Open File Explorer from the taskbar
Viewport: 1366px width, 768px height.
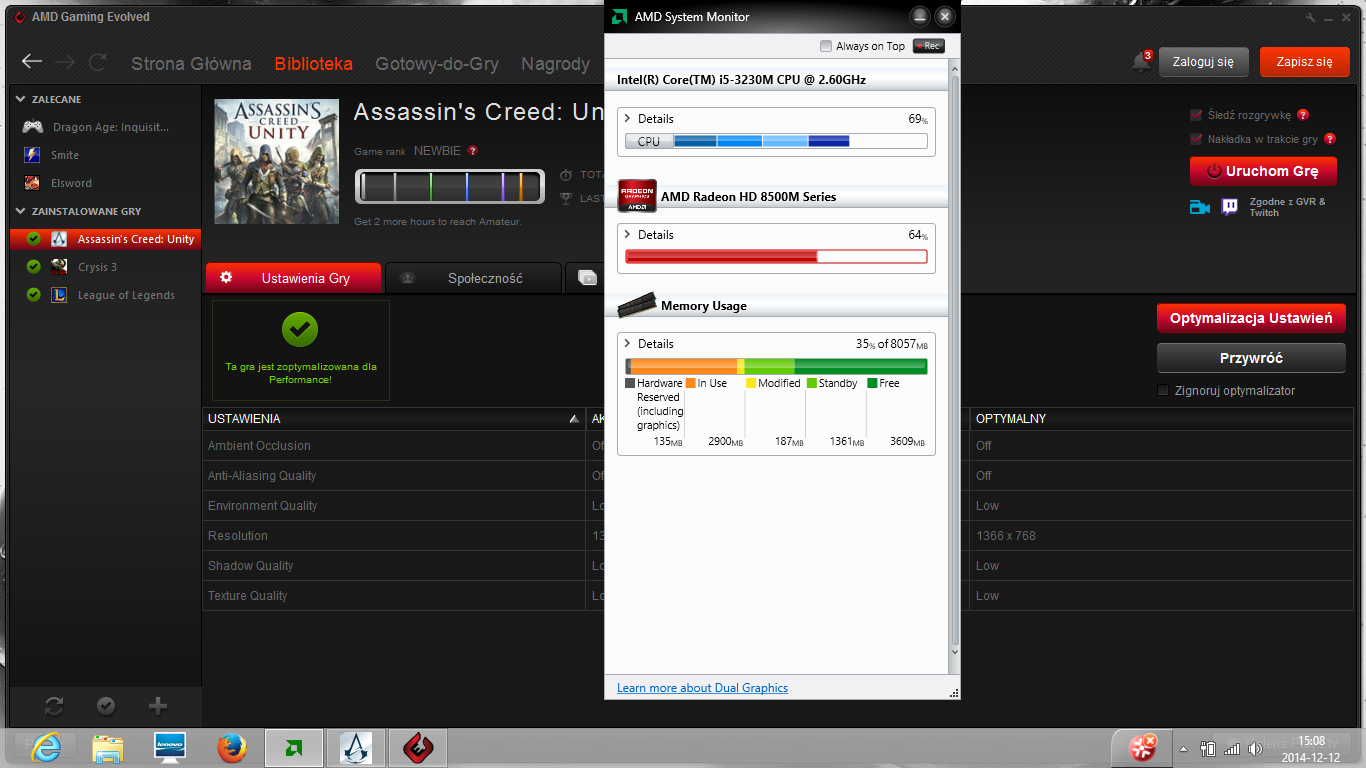(107, 747)
